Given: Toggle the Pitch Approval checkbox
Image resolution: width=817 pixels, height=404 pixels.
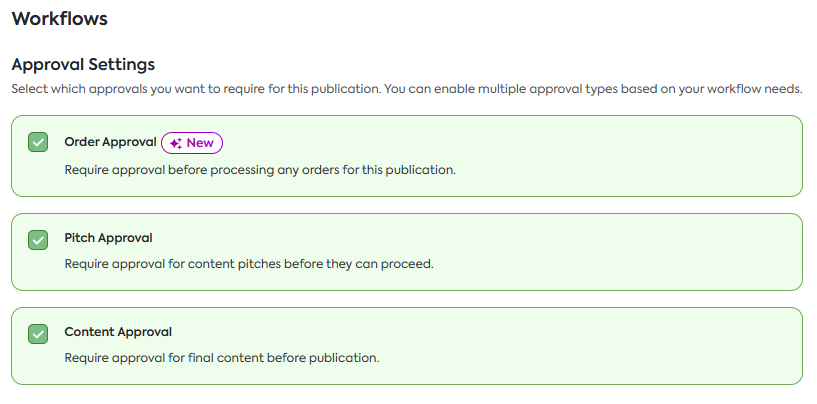Looking at the screenshot, I should pos(38,240).
